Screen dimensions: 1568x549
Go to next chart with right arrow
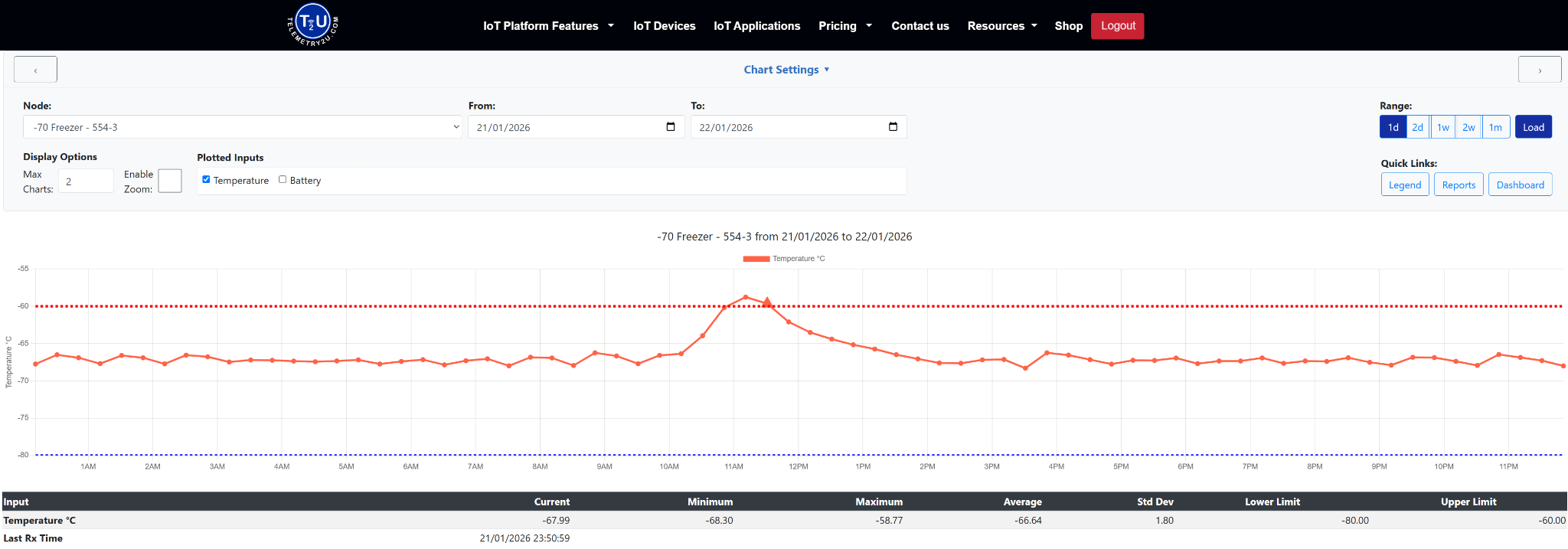pos(1540,70)
